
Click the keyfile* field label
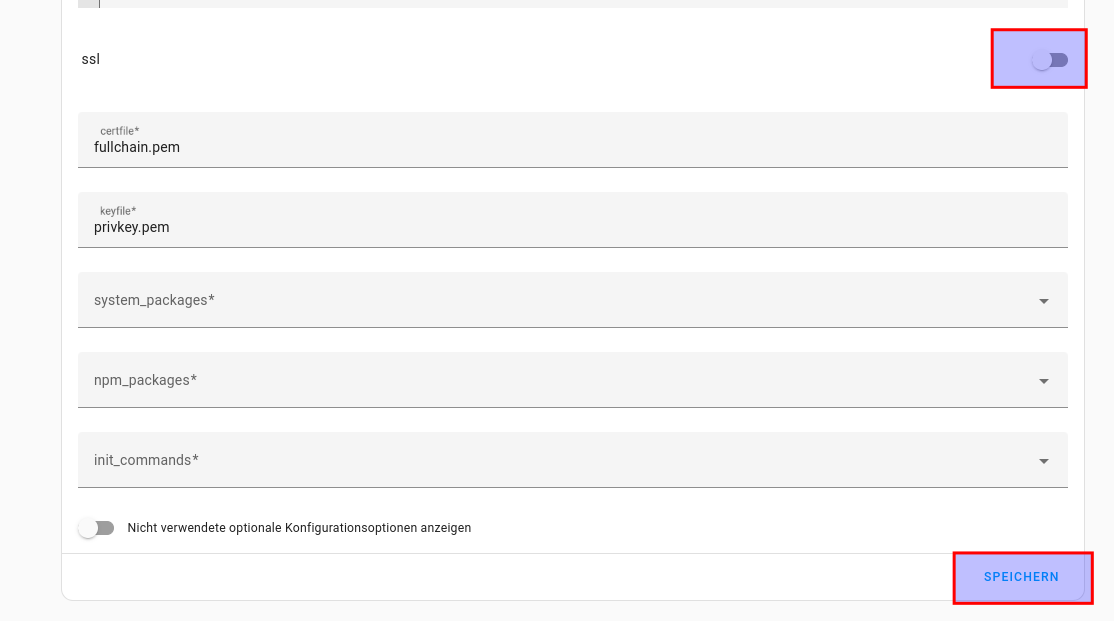click(117, 211)
